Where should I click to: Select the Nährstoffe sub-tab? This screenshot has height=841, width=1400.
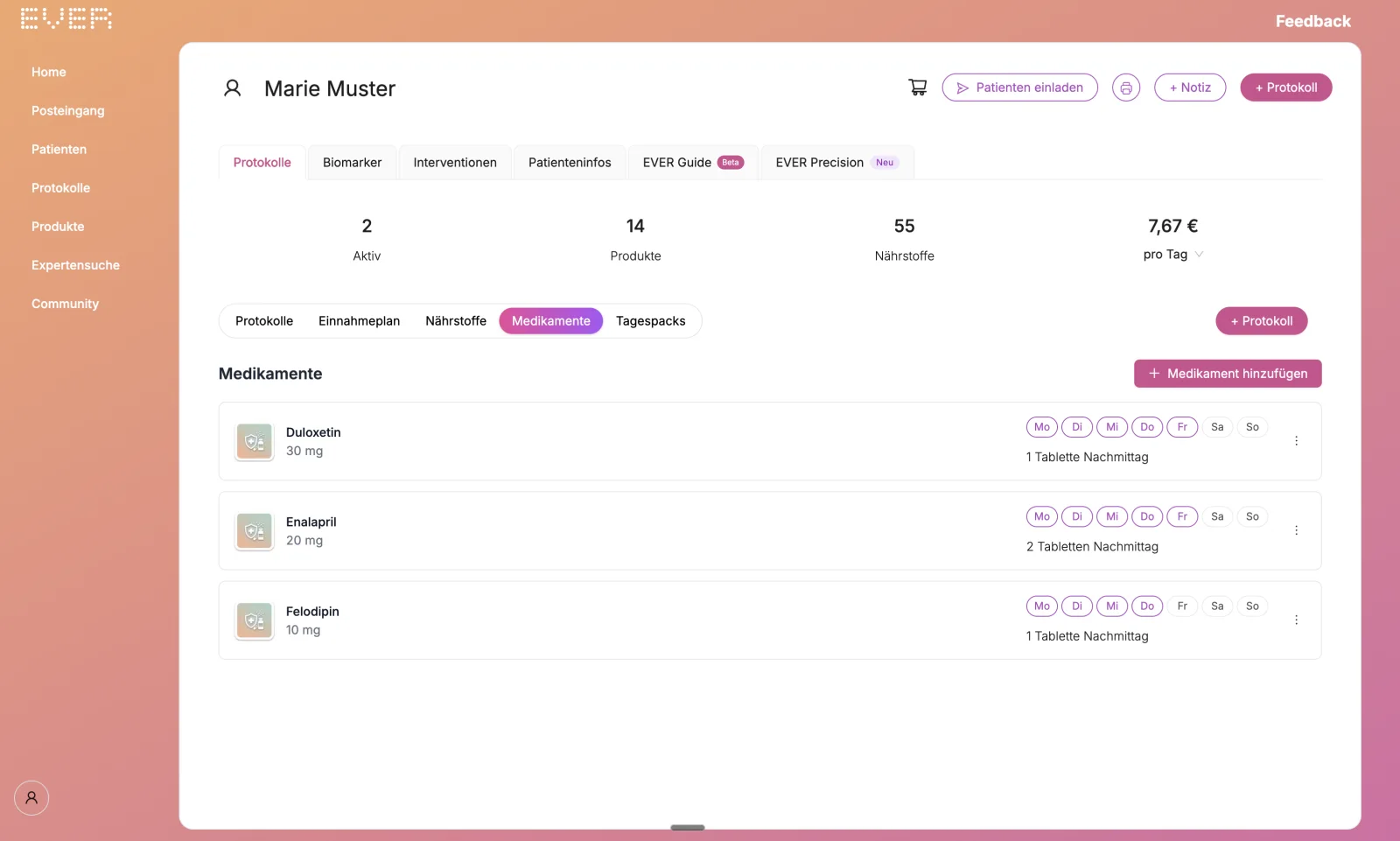click(x=456, y=321)
